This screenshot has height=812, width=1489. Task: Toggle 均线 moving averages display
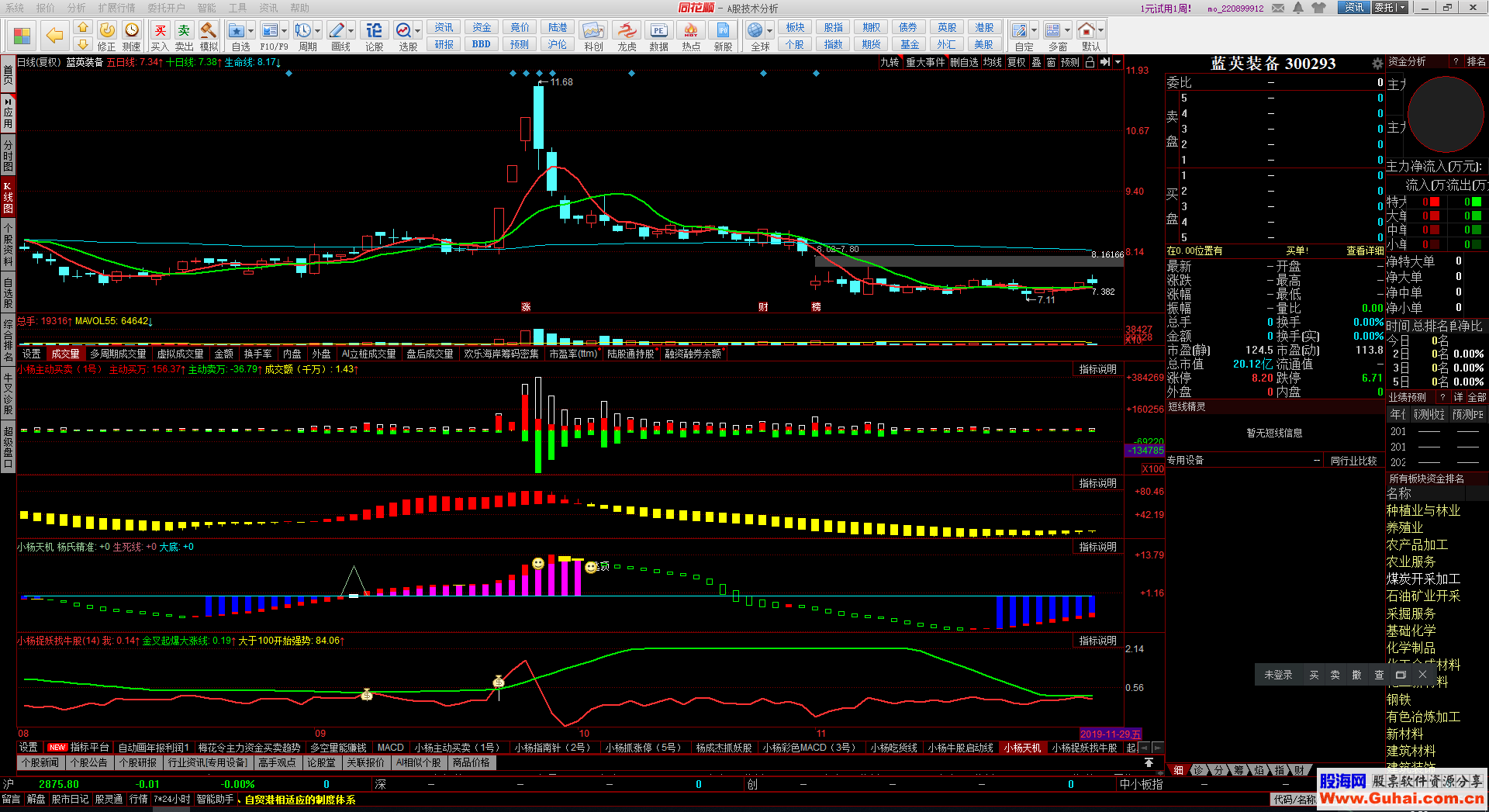(x=992, y=62)
